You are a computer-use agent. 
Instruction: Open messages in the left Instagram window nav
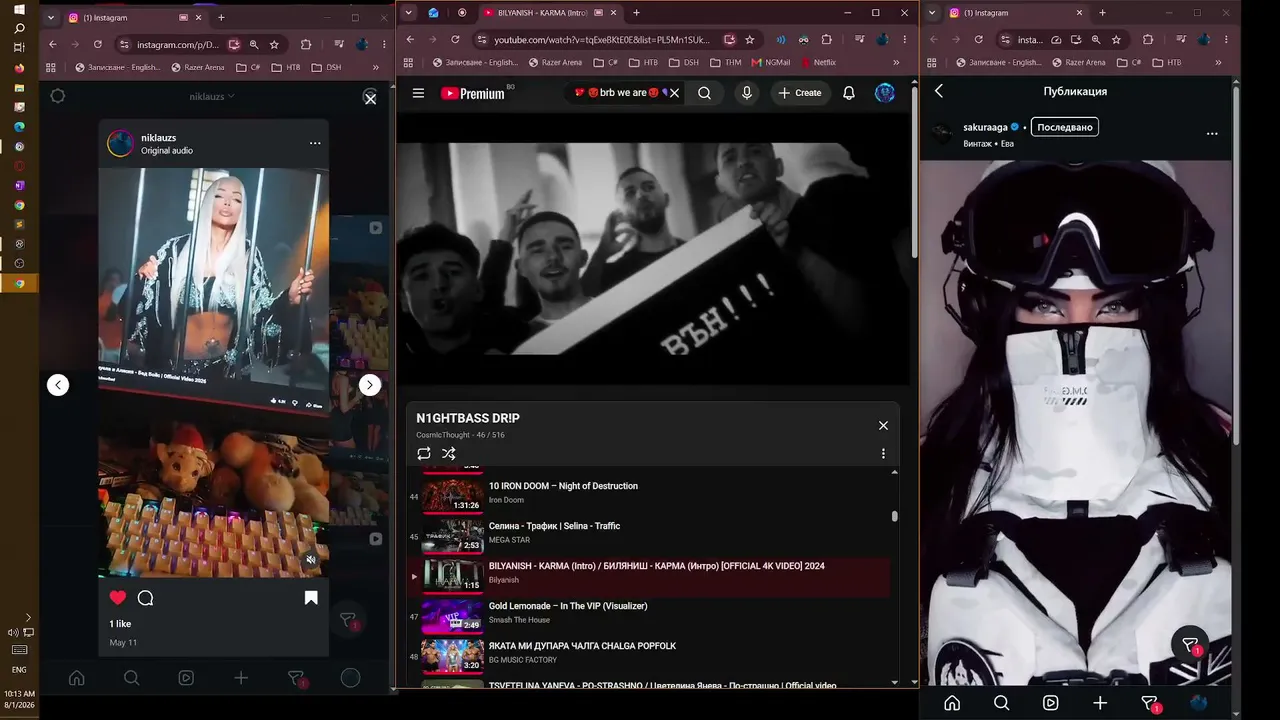coord(296,678)
